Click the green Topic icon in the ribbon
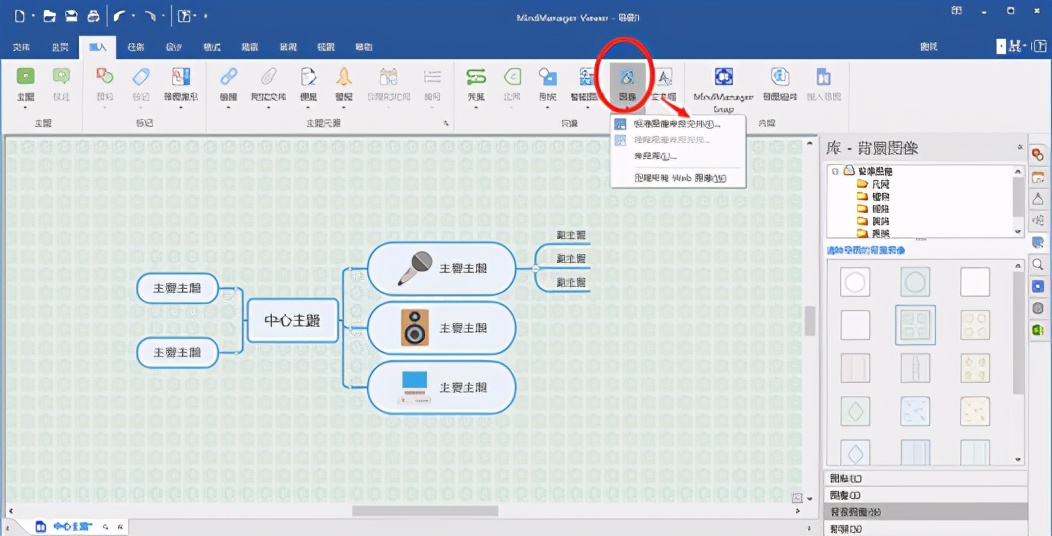This screenshot has height=536, width=1052. [25, 76]
